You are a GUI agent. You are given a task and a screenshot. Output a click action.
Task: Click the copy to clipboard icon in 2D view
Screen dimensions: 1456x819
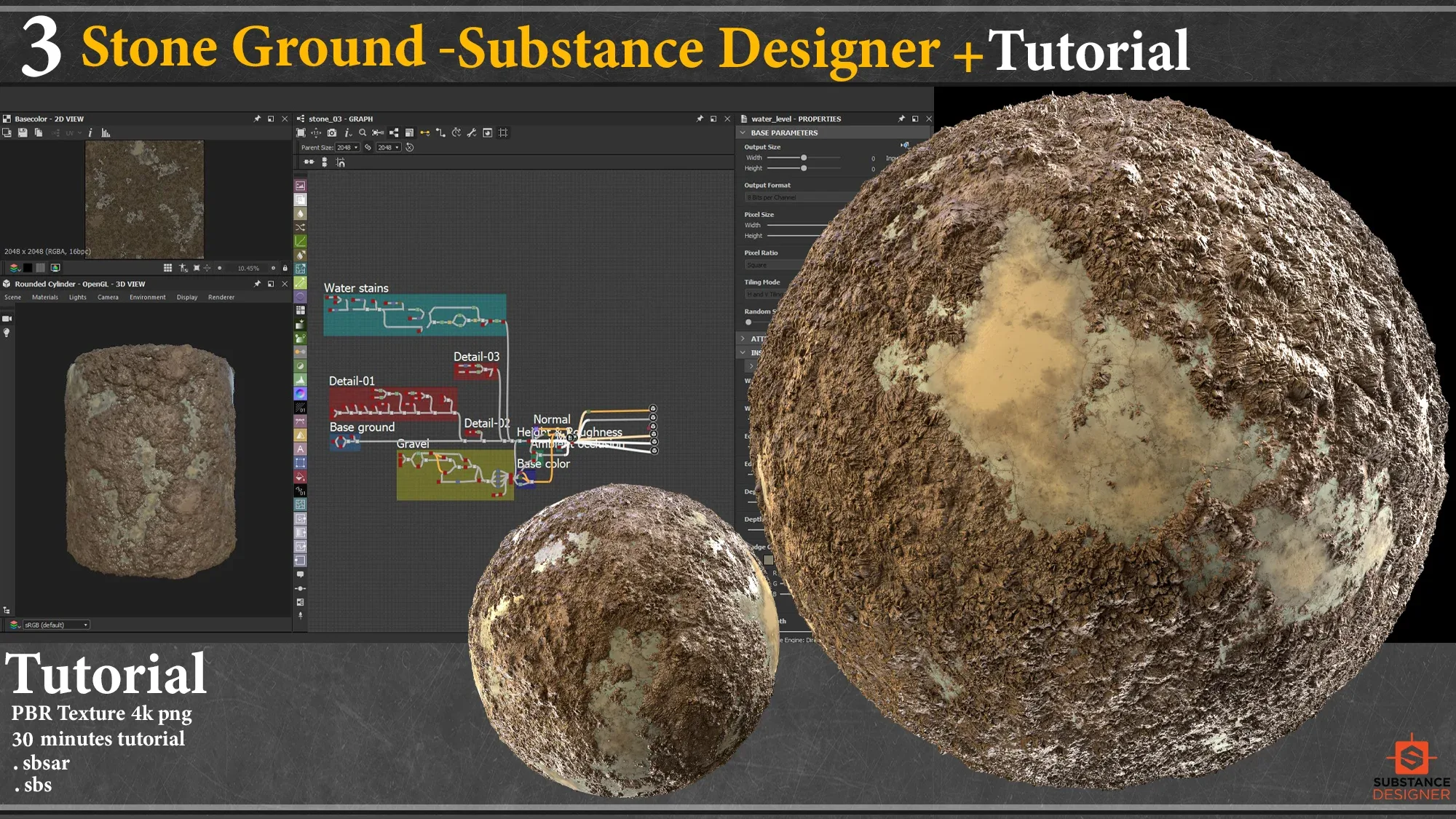click(x=39, y=132)
